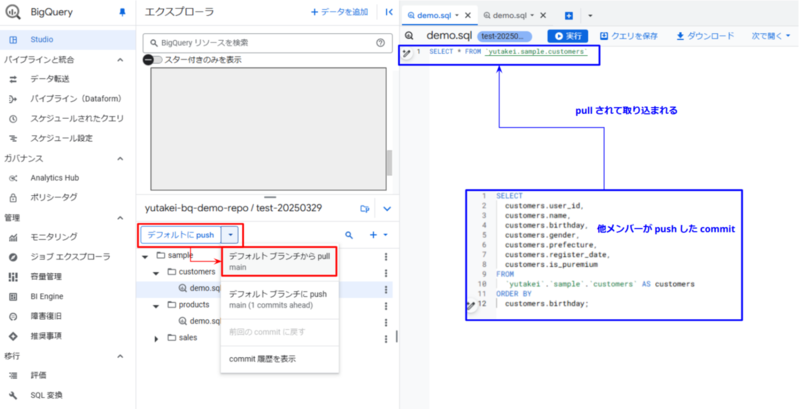The width and height of the screenshot is (800, 409).
Task: Open more options for products folder
Action: [386, 306]
